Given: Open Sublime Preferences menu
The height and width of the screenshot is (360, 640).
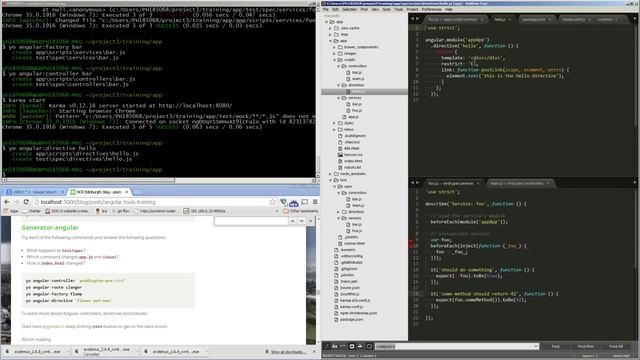Looking at the screenshot, I should tap(431, 9).
